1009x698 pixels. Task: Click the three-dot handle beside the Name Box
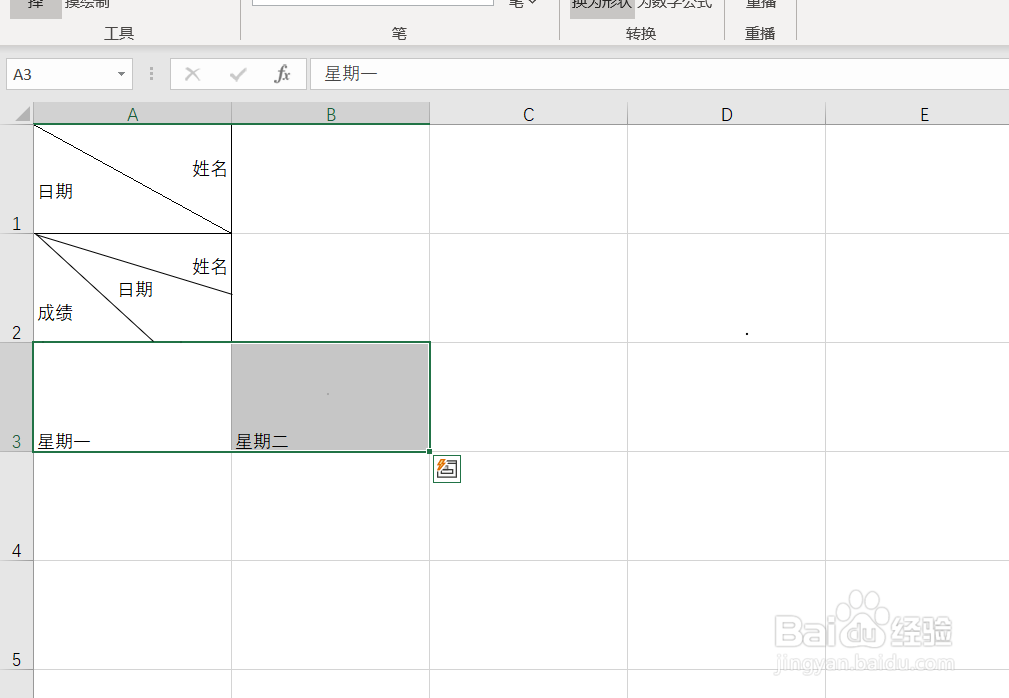tap(151, 74)
